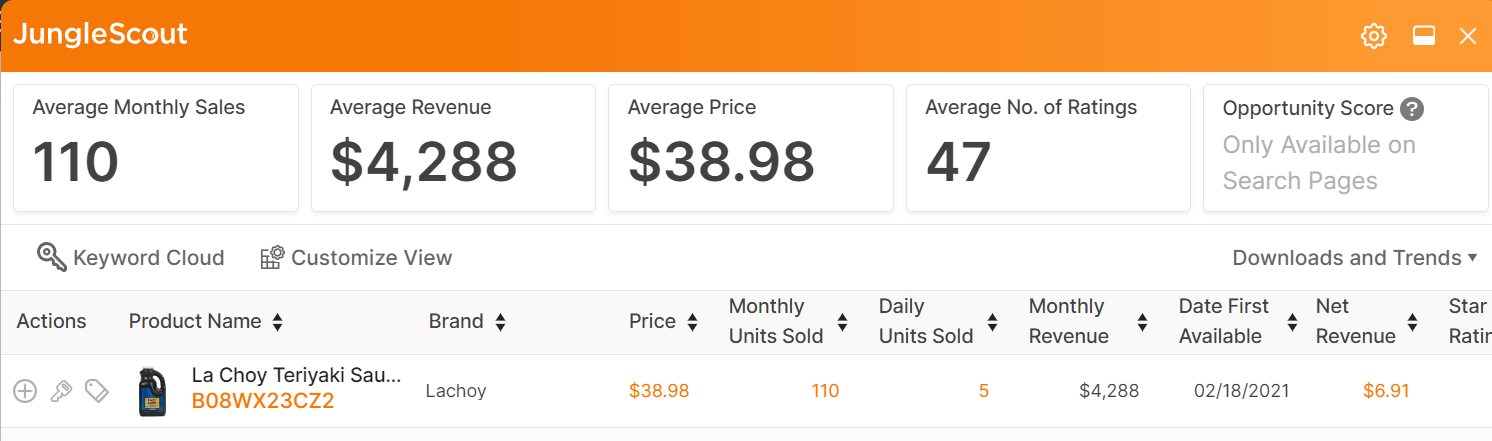
Task: Sort by Price column arrows
Action: (x=692, y=322)
